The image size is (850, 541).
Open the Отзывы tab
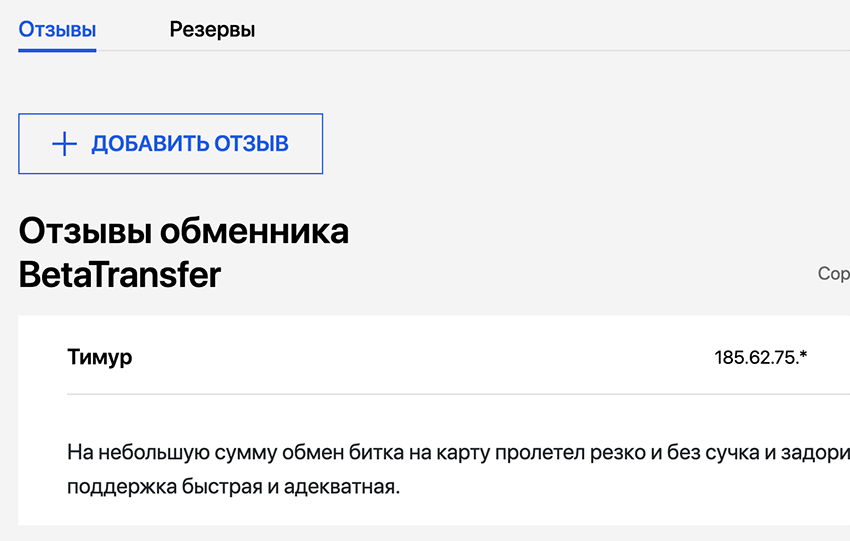[x=57, y=30]
